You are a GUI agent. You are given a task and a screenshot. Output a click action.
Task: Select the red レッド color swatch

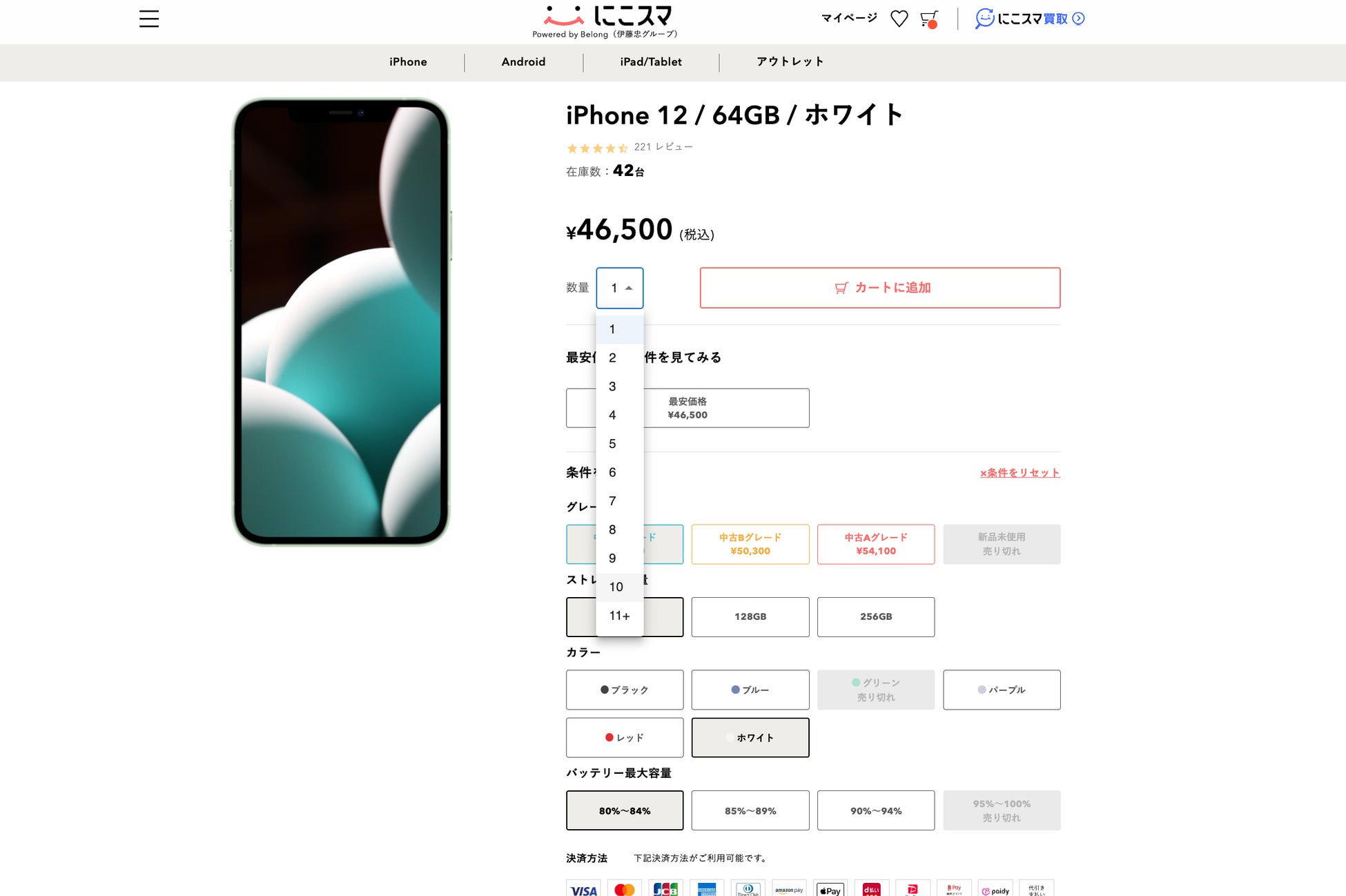click(x=625, y=737)
